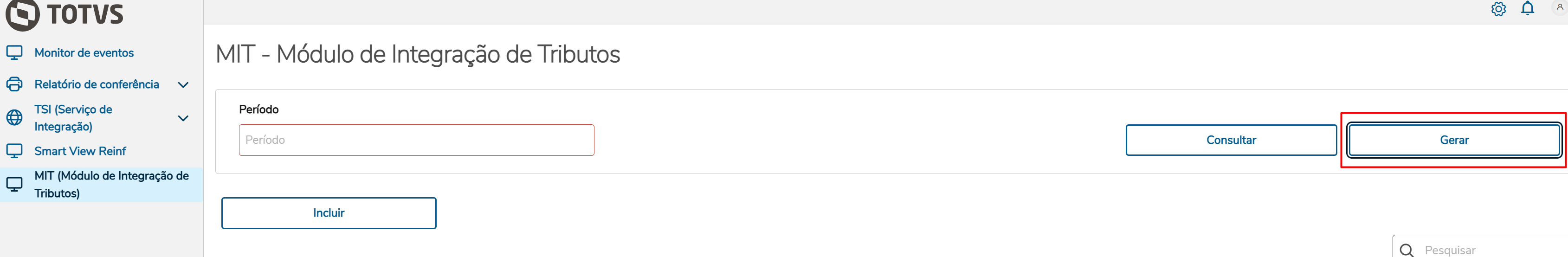This screenshot has height=257, width=1568.
Task: Open Monitor de eventos menu item
Action: (84, 53)
